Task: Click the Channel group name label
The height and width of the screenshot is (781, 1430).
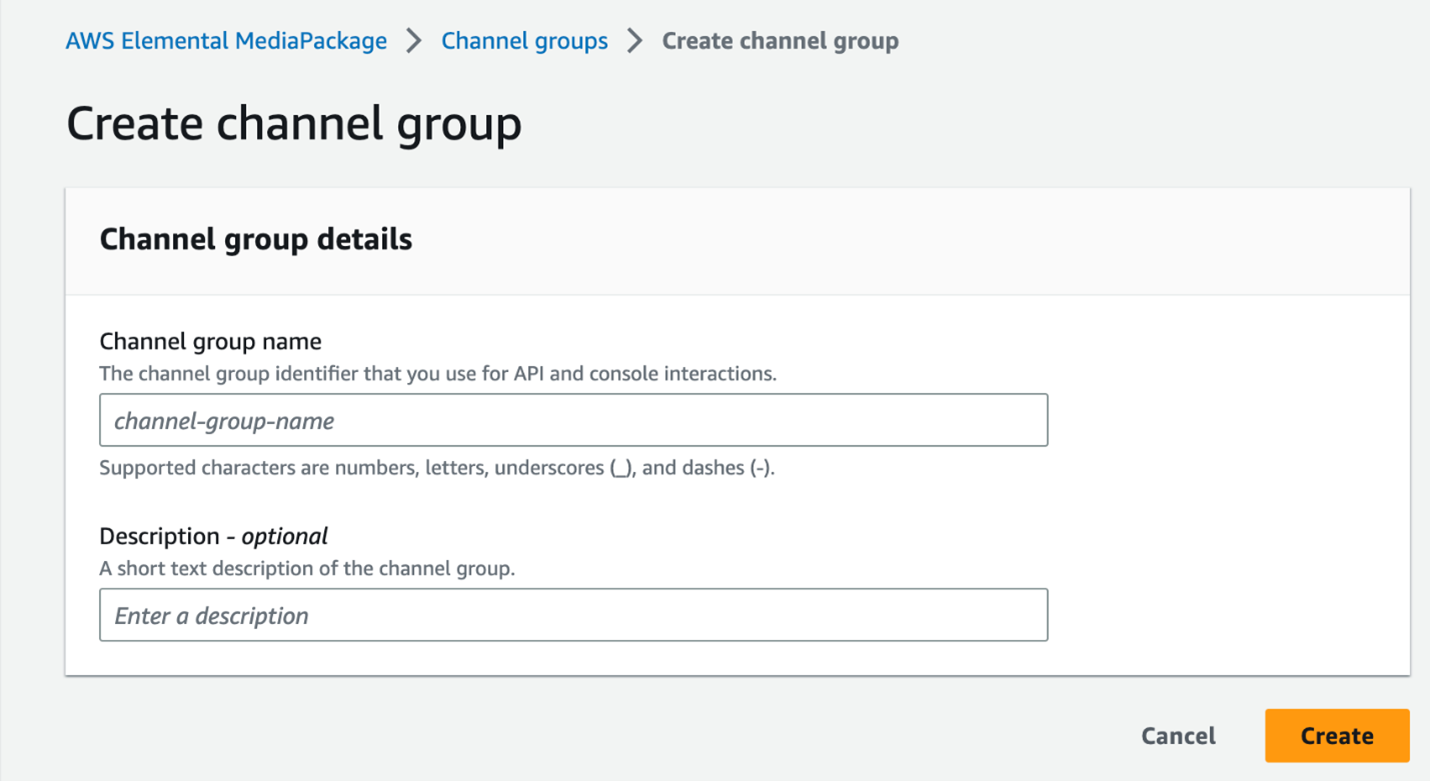Action: (211, 341)
